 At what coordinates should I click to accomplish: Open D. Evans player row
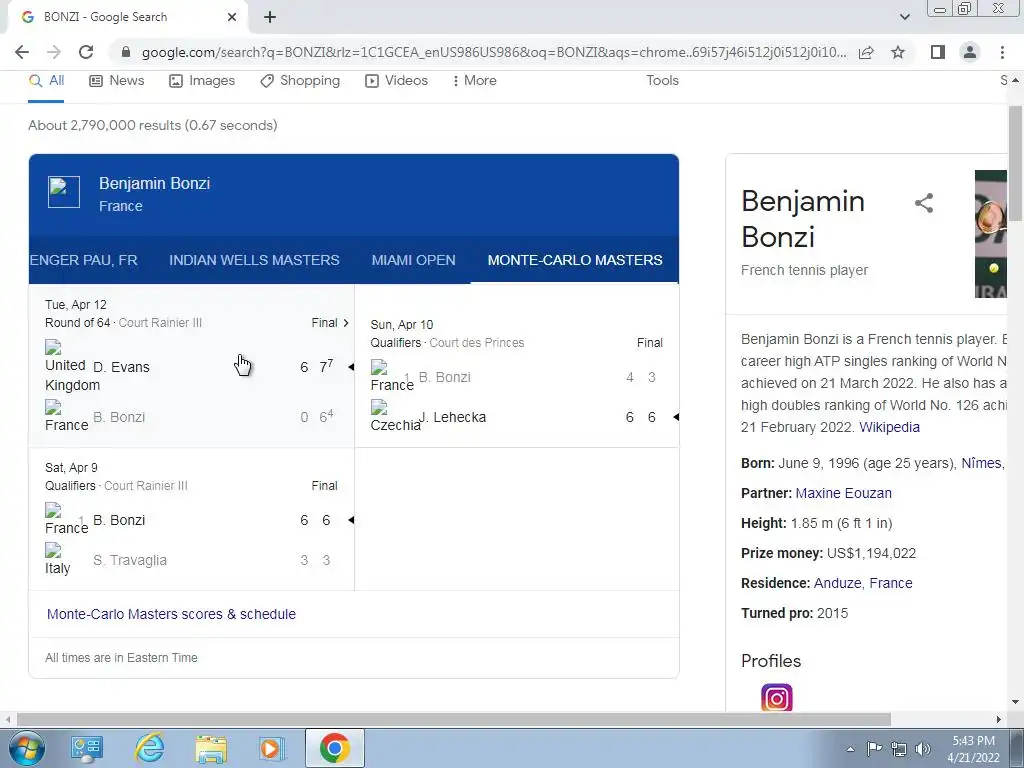193,367
